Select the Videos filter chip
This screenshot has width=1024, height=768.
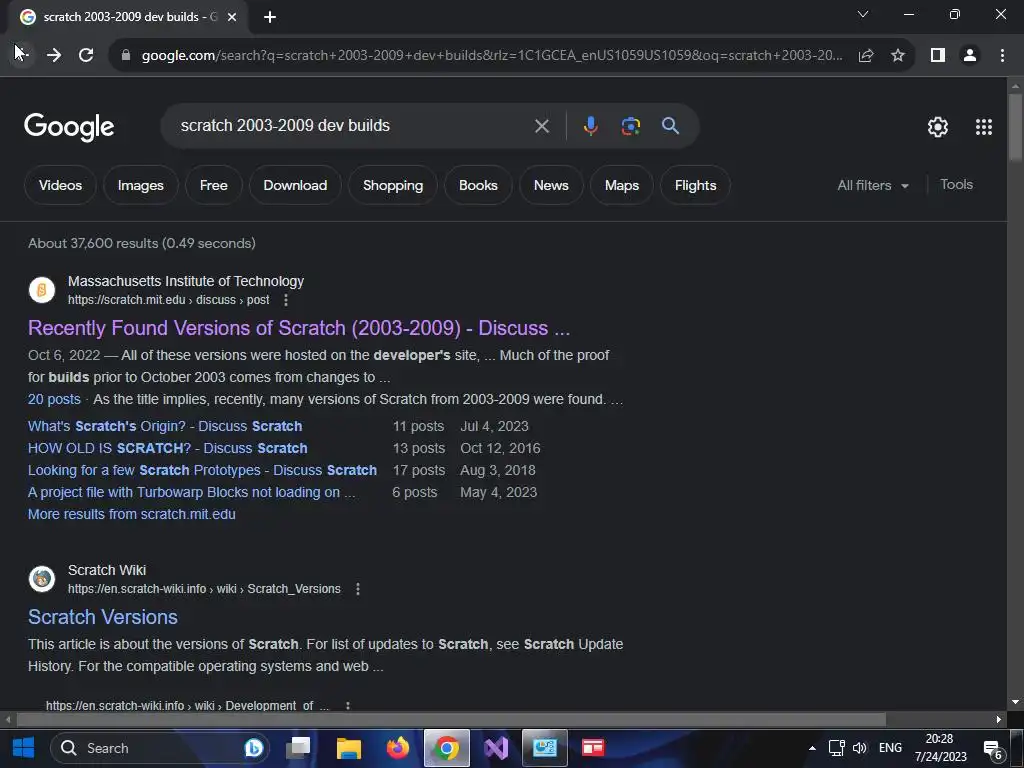click(x=60, y=185)
